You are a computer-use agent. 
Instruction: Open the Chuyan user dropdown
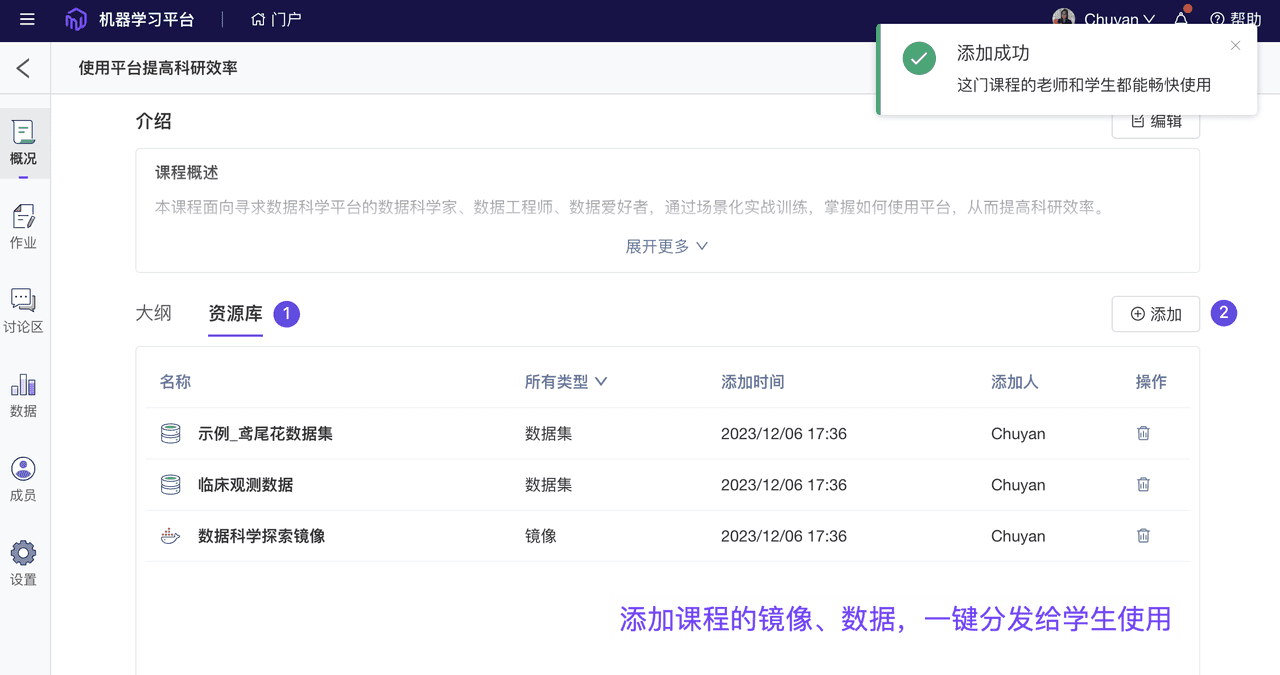pos(1120,19)
